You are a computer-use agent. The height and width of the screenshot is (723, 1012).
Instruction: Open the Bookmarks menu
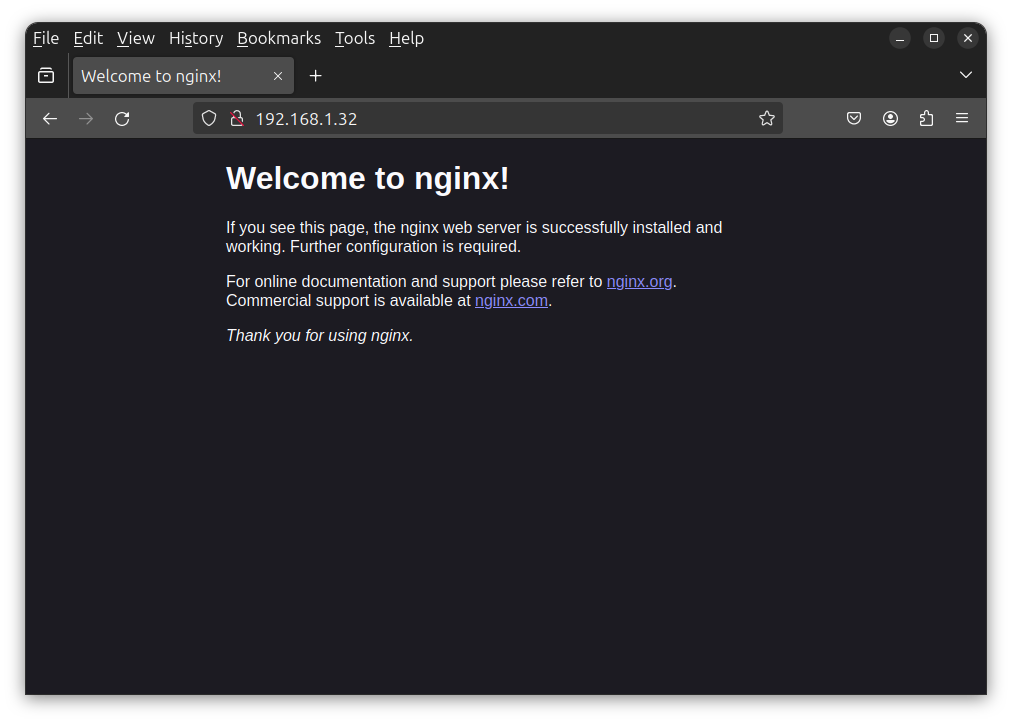click(279, 39)
